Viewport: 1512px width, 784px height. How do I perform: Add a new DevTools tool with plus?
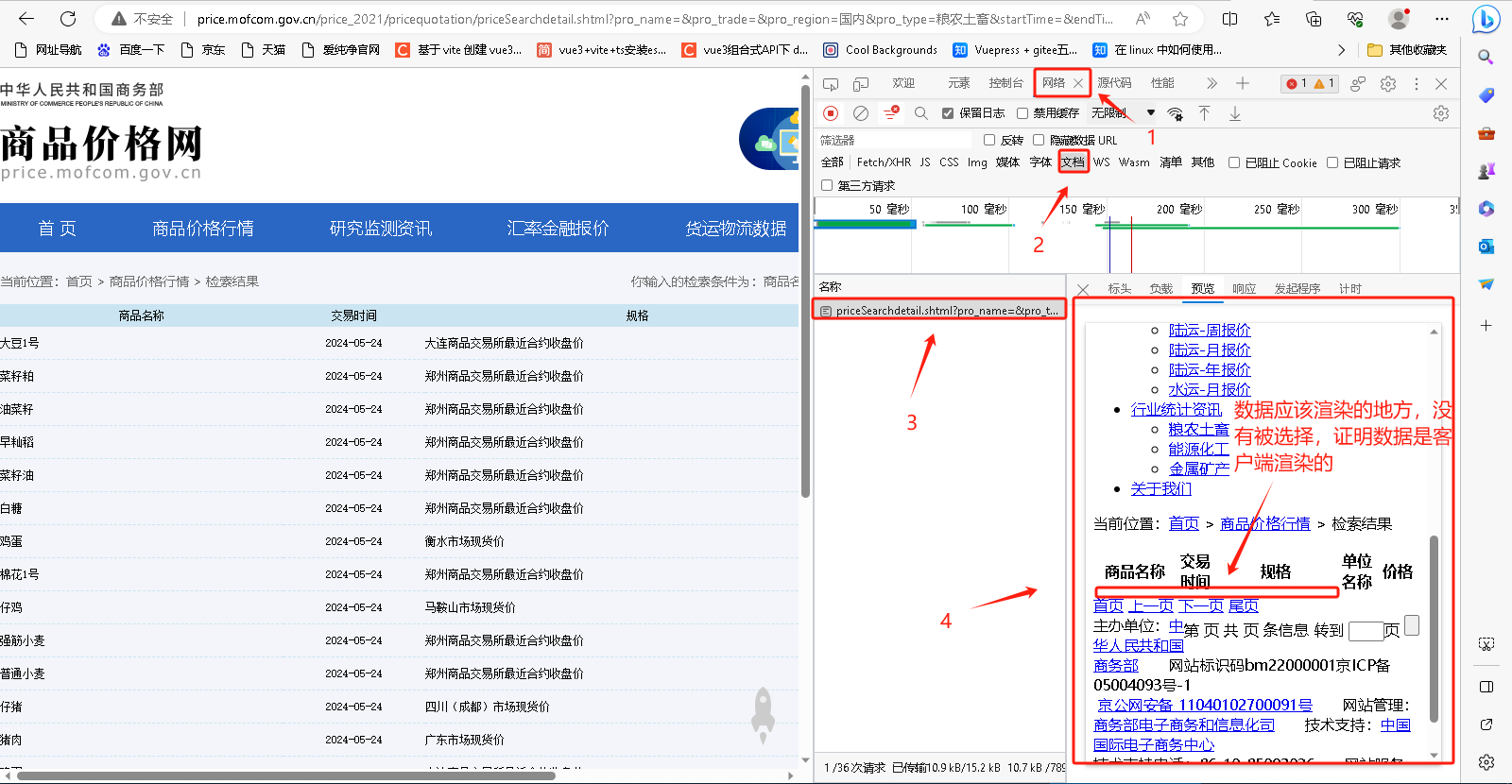pyautogui.click(x=1243, y=84)
